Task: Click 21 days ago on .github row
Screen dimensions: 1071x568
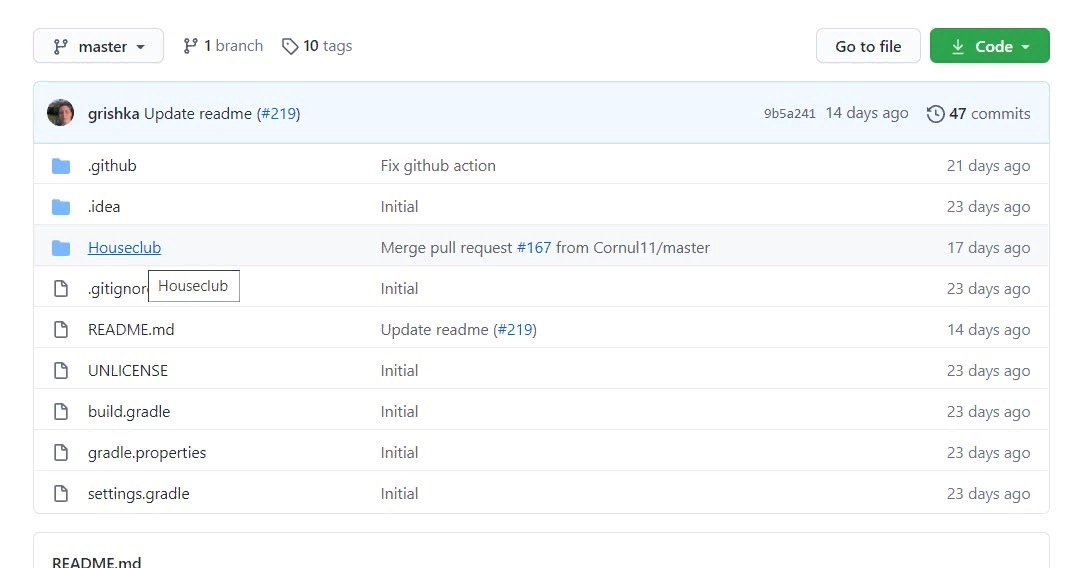Action: pyautogui.click(x=988, y=166)
